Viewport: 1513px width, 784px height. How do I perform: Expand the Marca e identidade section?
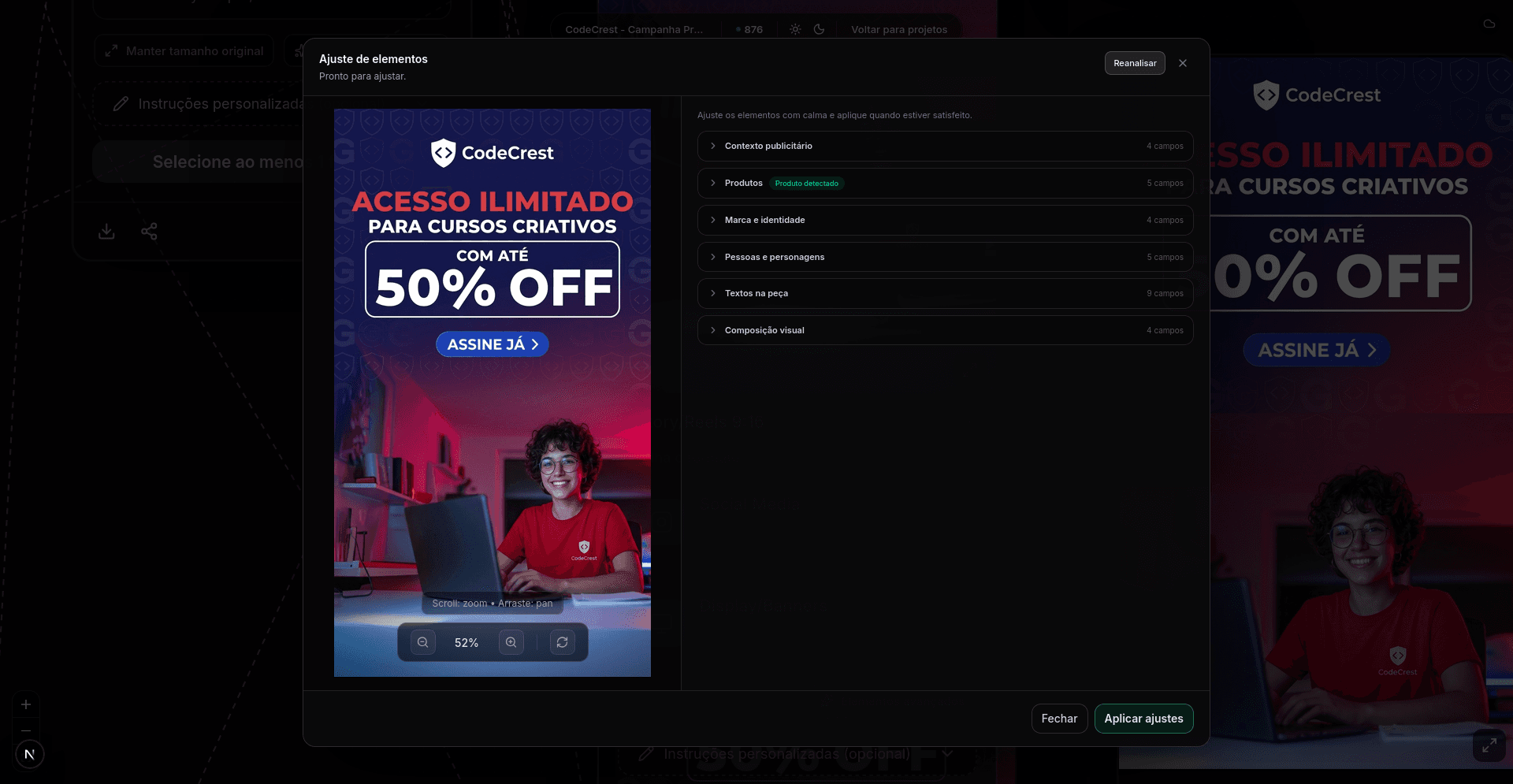[945, 220]
